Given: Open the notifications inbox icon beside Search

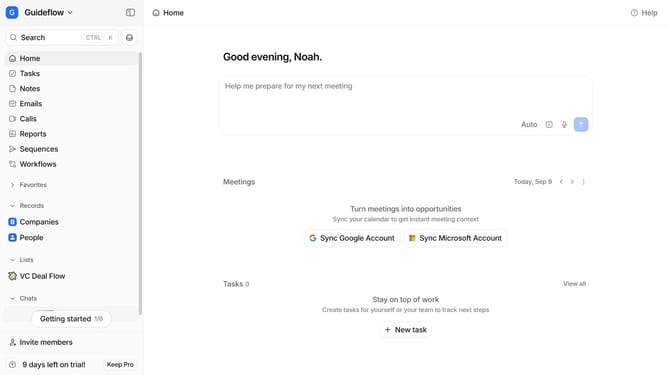Looking at the screenshot, I should tap(130, 38).
